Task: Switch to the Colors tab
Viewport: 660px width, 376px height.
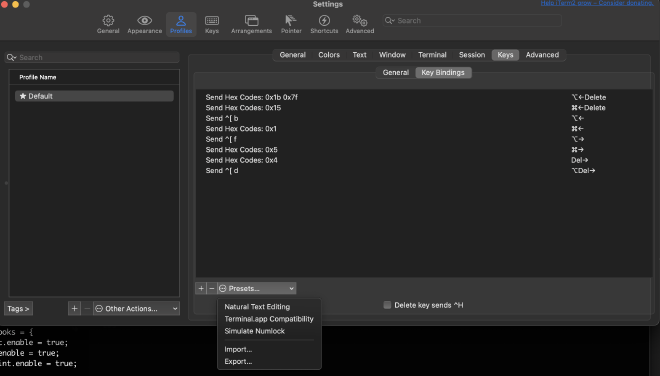Action: [329, 55]
